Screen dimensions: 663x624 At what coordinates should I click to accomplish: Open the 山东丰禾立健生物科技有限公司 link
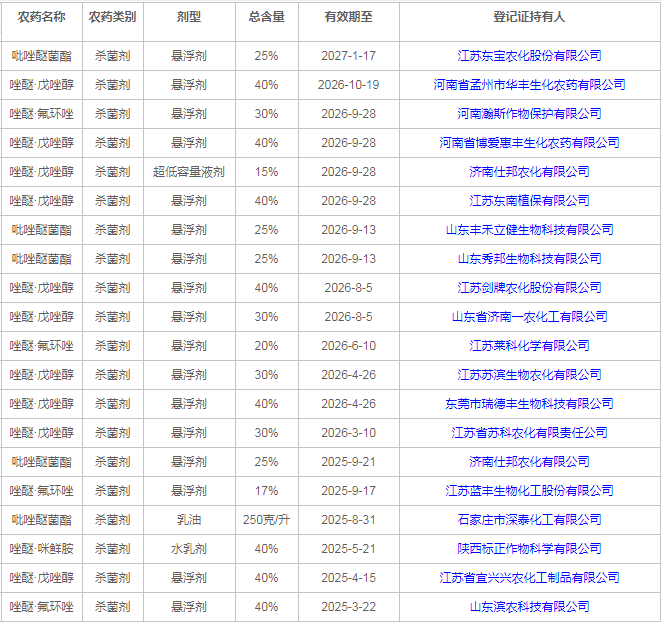click(x=529, y=230)
